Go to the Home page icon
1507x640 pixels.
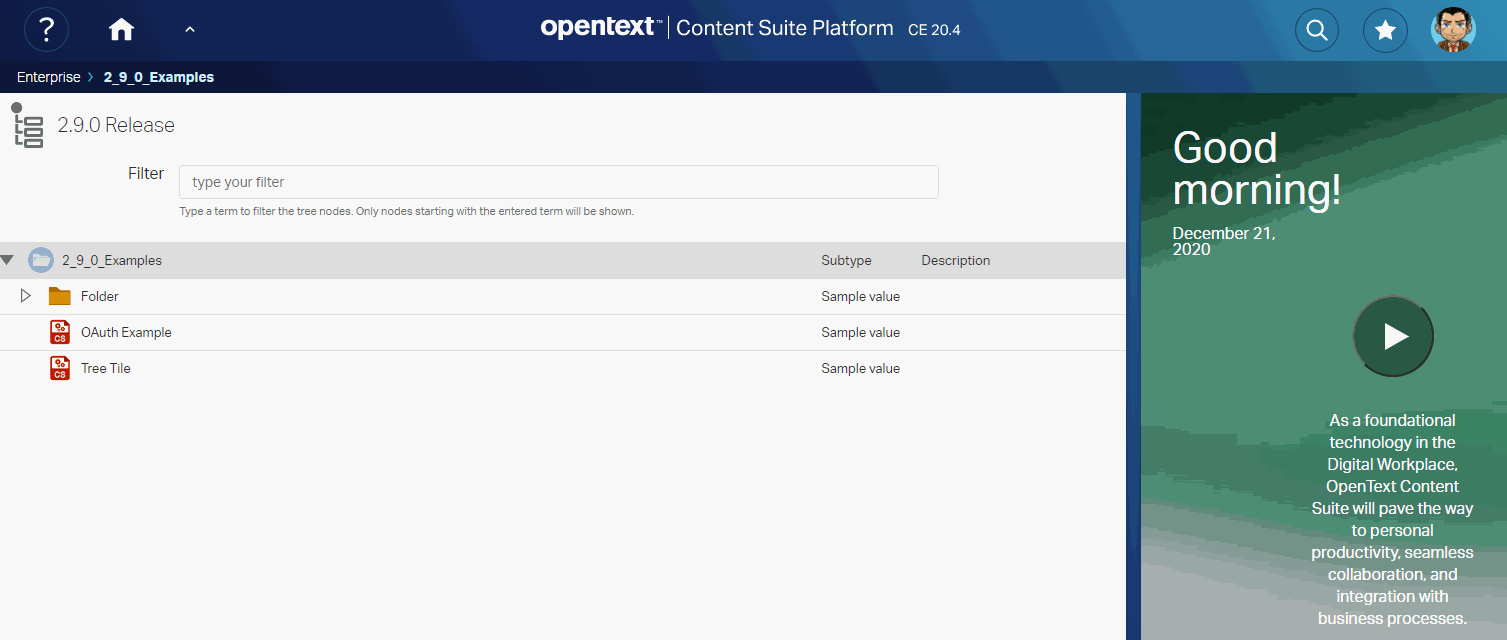coord(121,30)
